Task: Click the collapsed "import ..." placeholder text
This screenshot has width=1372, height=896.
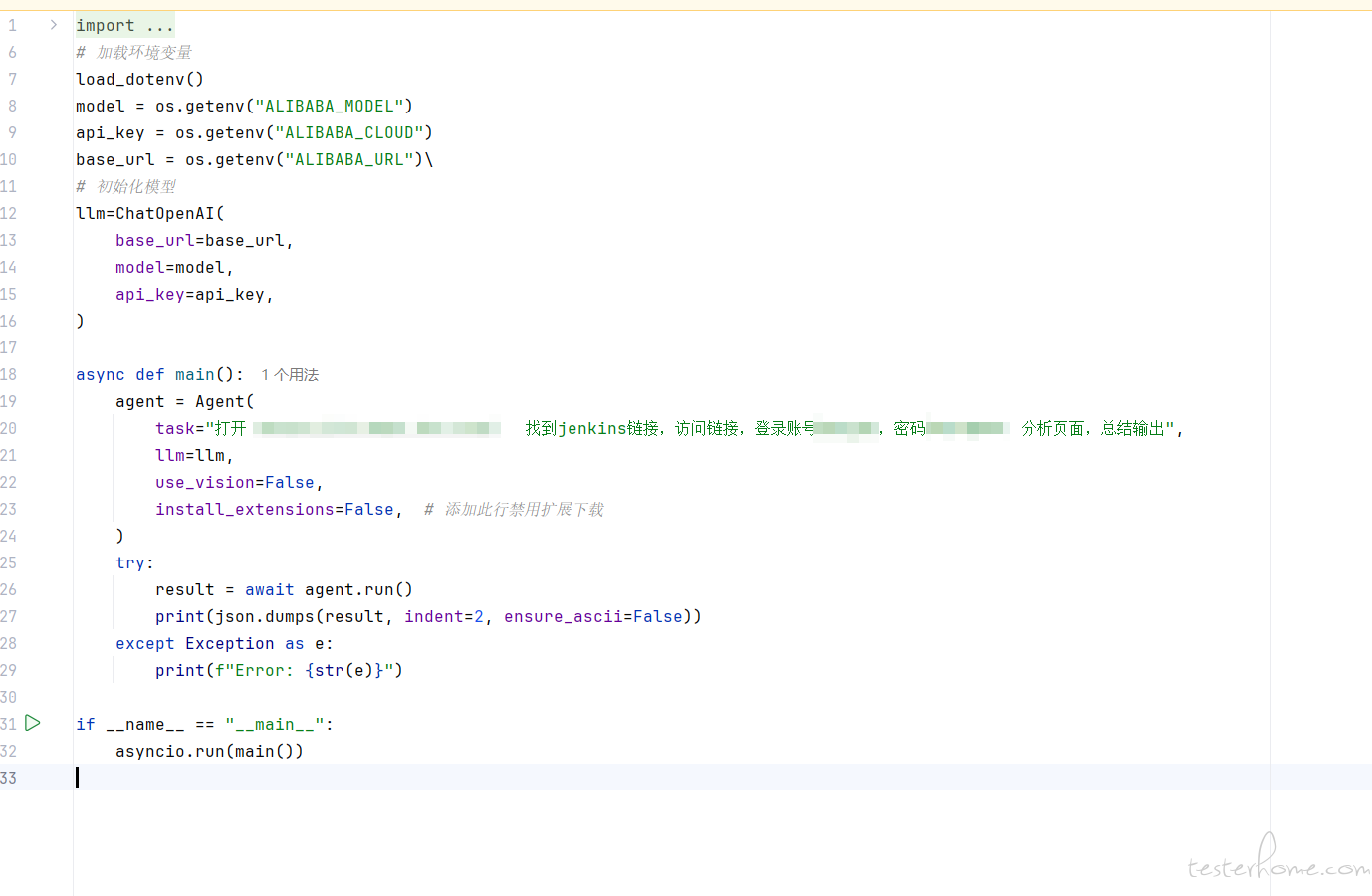Action: coord(124,26)
